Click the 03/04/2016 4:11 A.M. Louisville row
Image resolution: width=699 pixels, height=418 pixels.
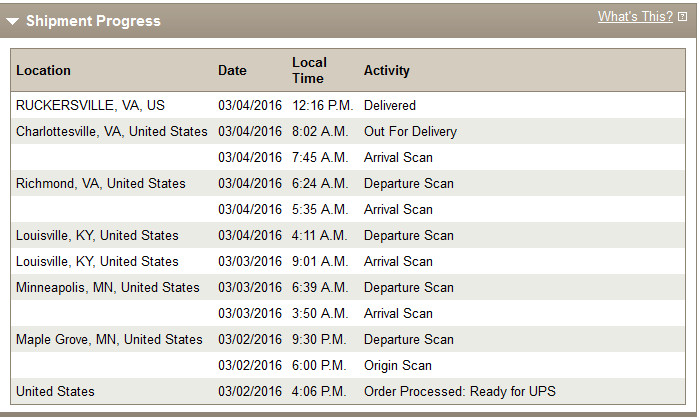(348, 235)
